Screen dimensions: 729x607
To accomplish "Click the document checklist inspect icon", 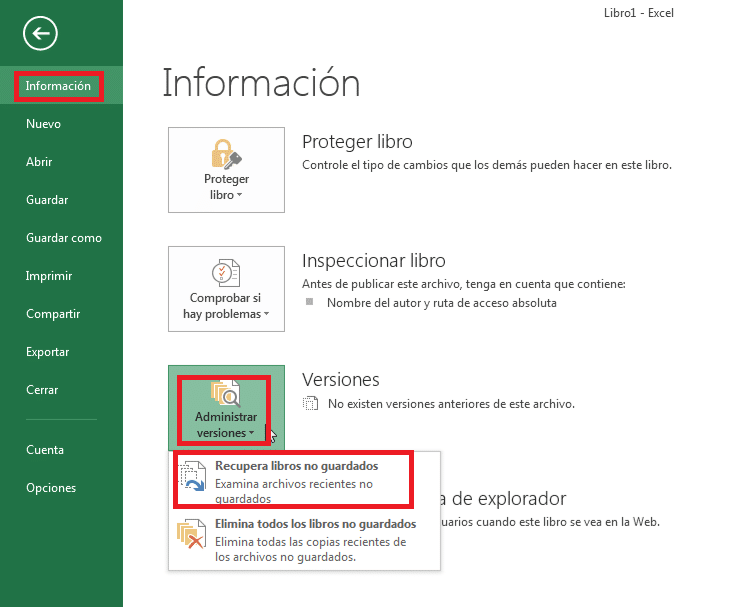I will click(x=226, y=273).
